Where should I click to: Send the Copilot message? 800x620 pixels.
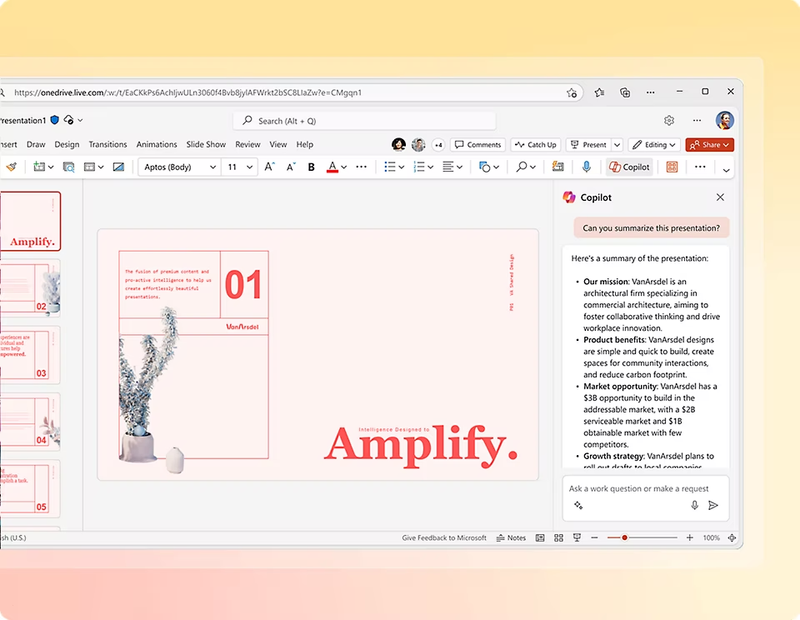tap(713, 505)
